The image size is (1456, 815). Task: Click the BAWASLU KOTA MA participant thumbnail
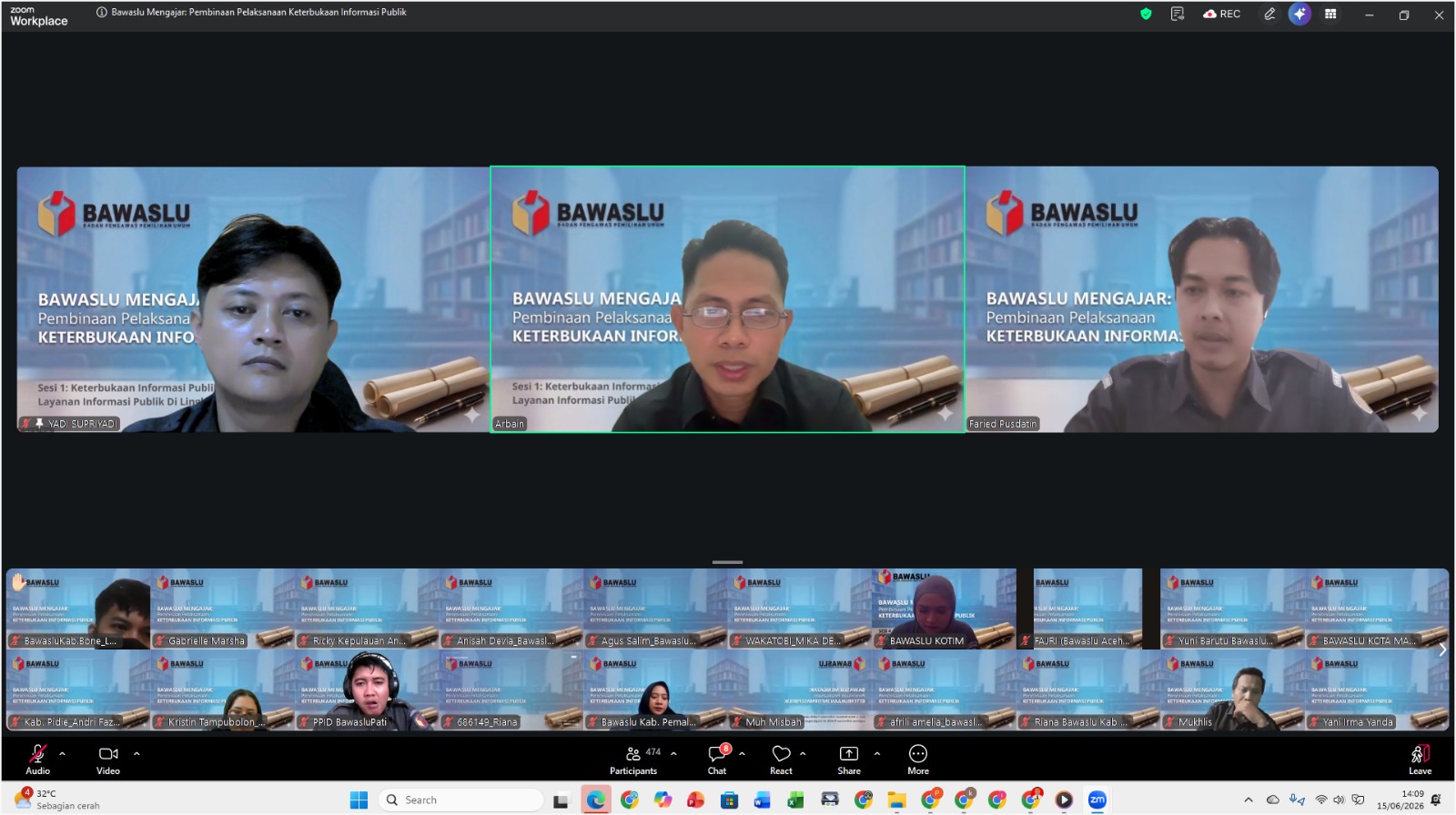pyautogui.click(x=1378, y=609)
